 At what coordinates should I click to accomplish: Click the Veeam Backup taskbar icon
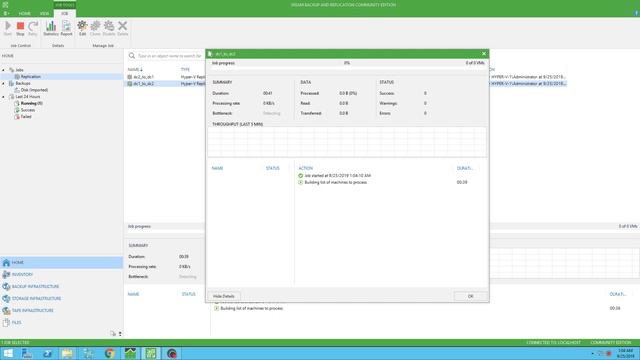point(151,353)
